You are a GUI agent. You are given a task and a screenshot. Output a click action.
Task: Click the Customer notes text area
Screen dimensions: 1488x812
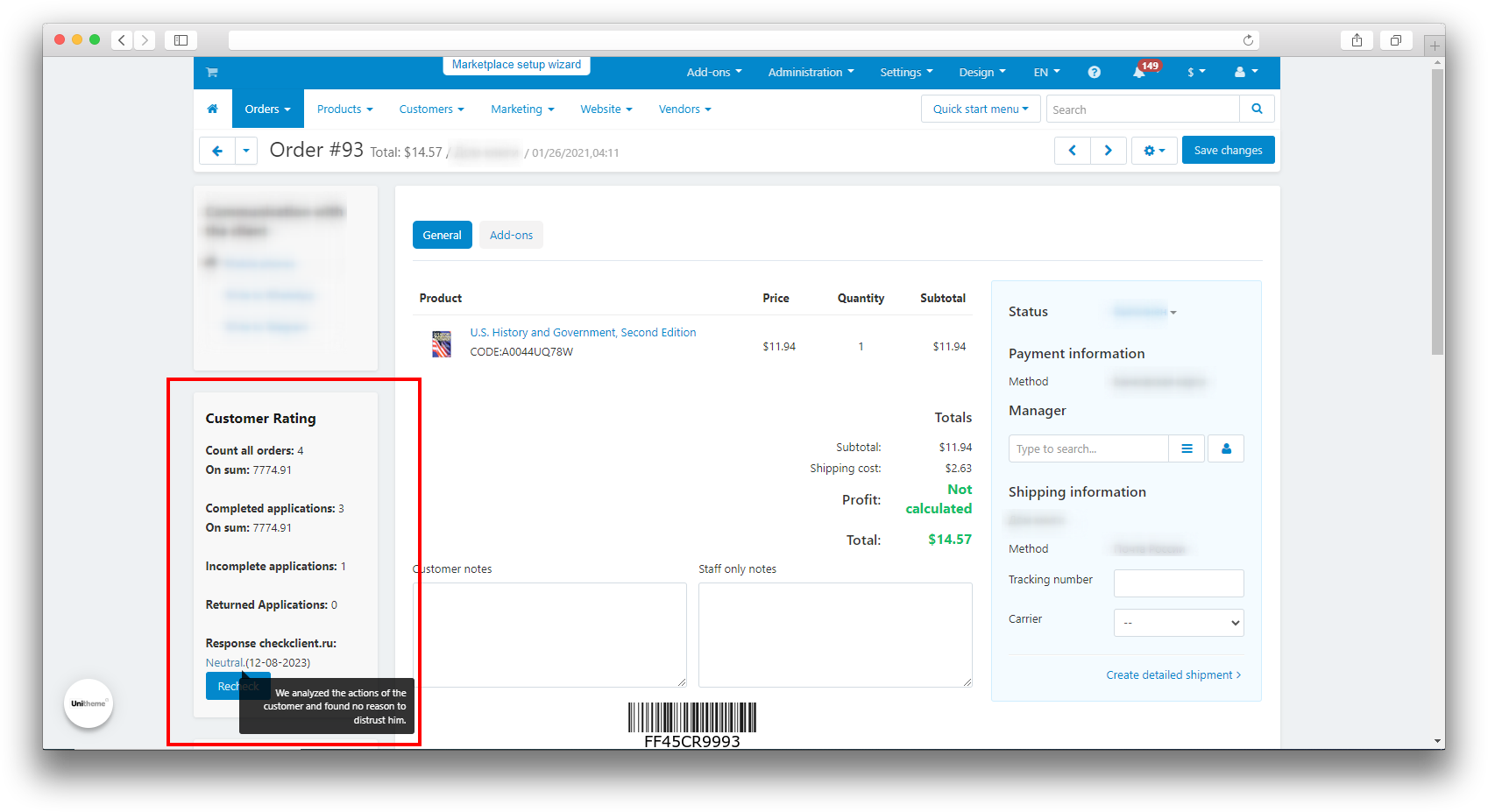click(549, 635)
